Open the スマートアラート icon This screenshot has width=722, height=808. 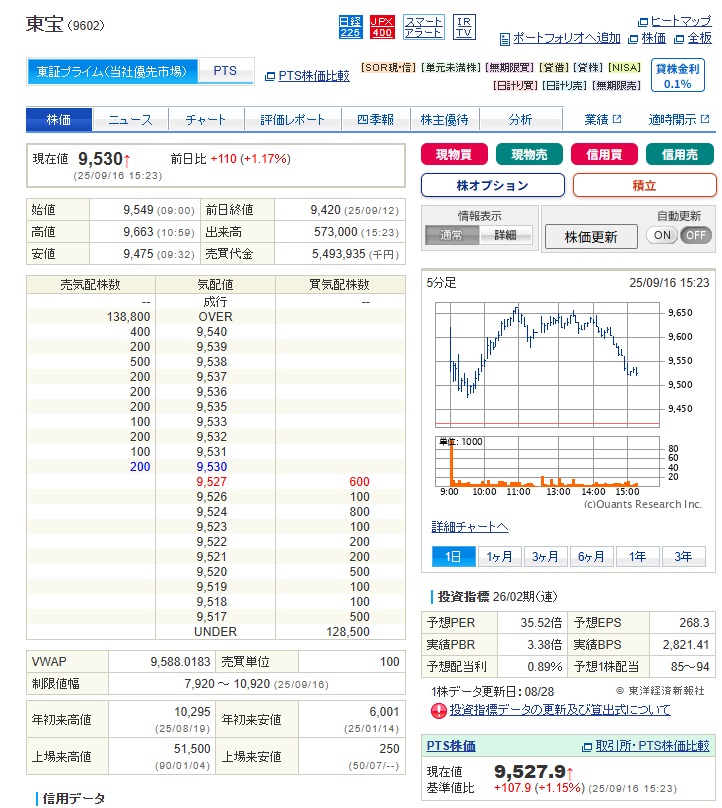point(423,27)
